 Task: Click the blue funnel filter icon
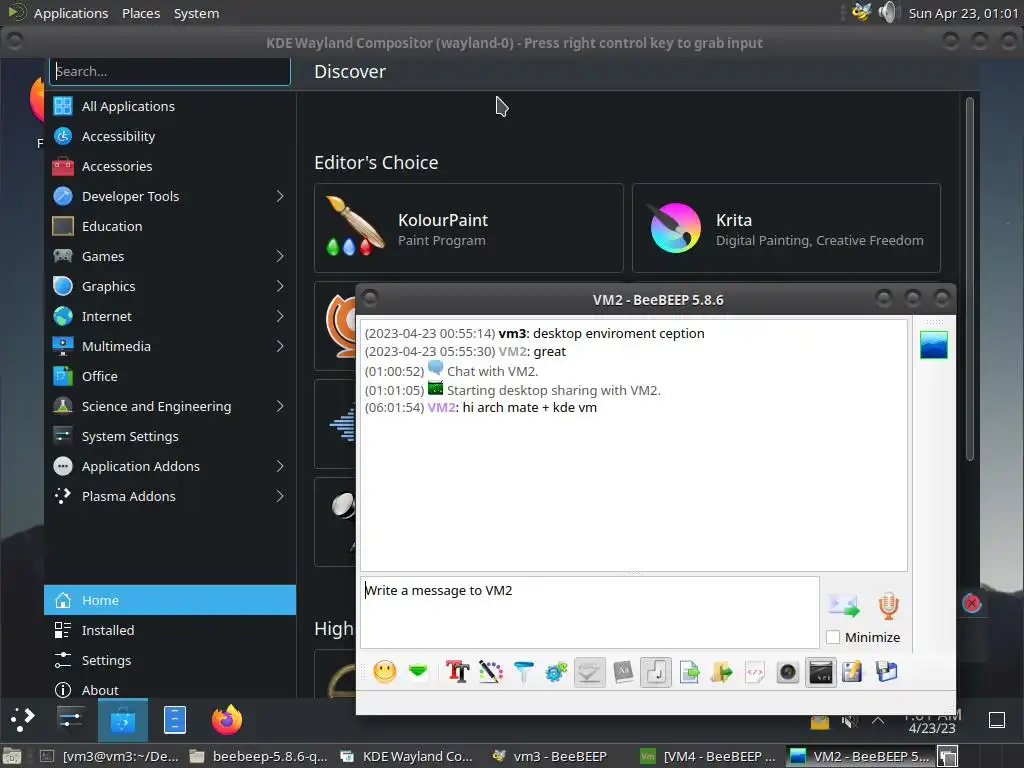coord(523,671)
